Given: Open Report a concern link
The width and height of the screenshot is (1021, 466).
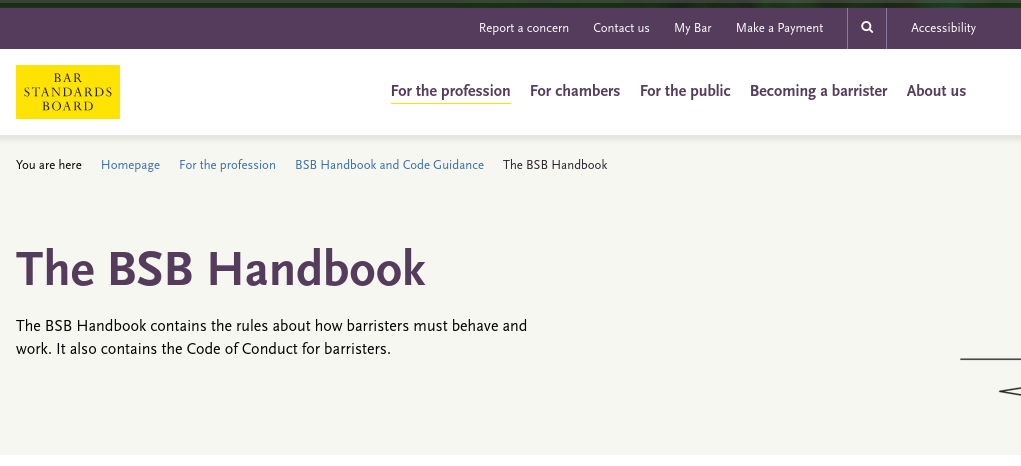Looking at the screenshot, I should point(524,28).
